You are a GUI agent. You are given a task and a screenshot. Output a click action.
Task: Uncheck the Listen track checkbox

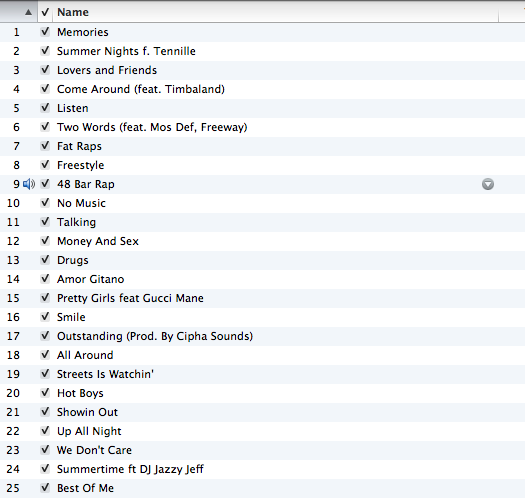[x=45, y=108]
